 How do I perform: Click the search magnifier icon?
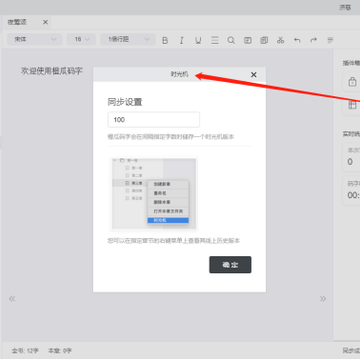point(231,40)
